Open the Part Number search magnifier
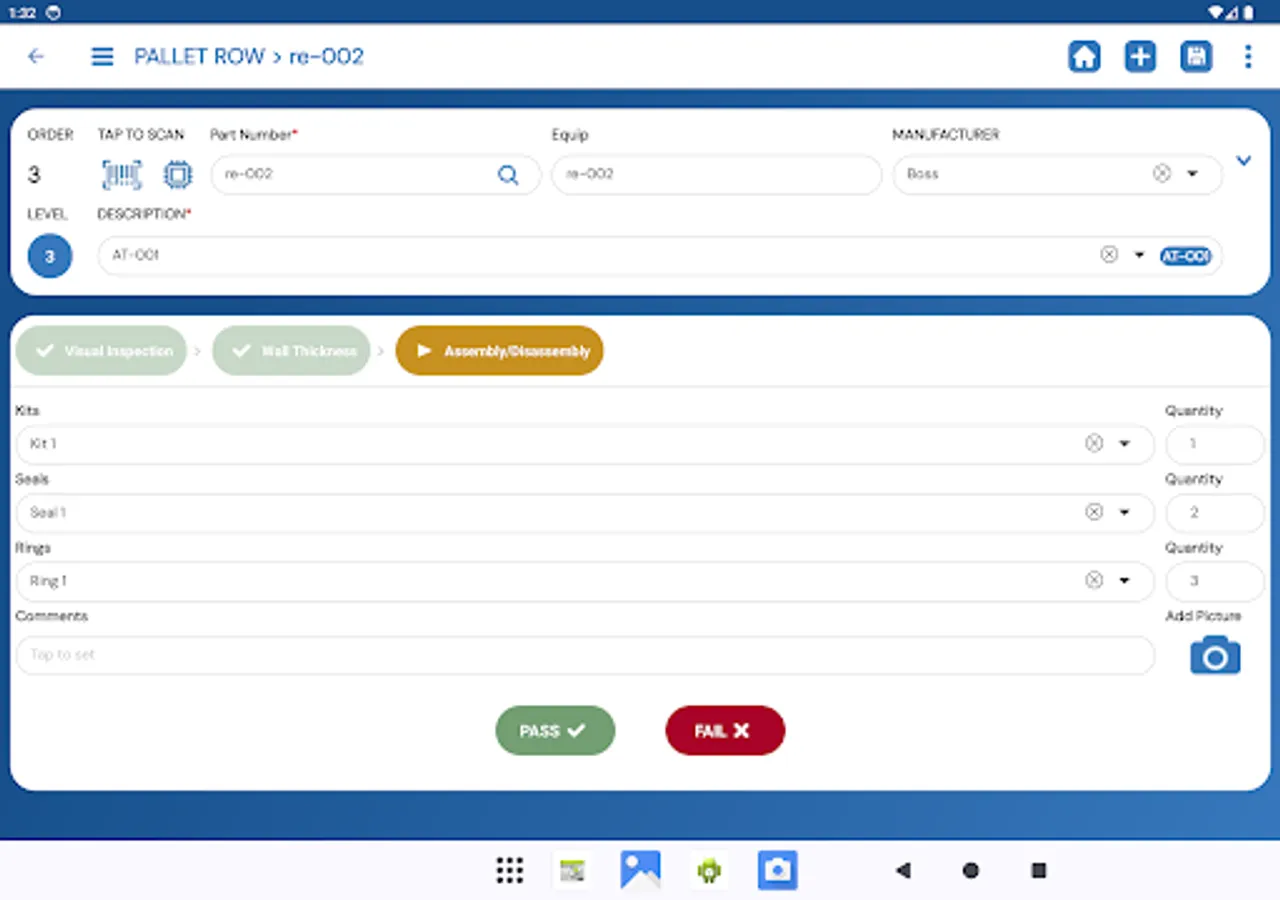The width and height of the screenshot is (1280, 900). 508,174
